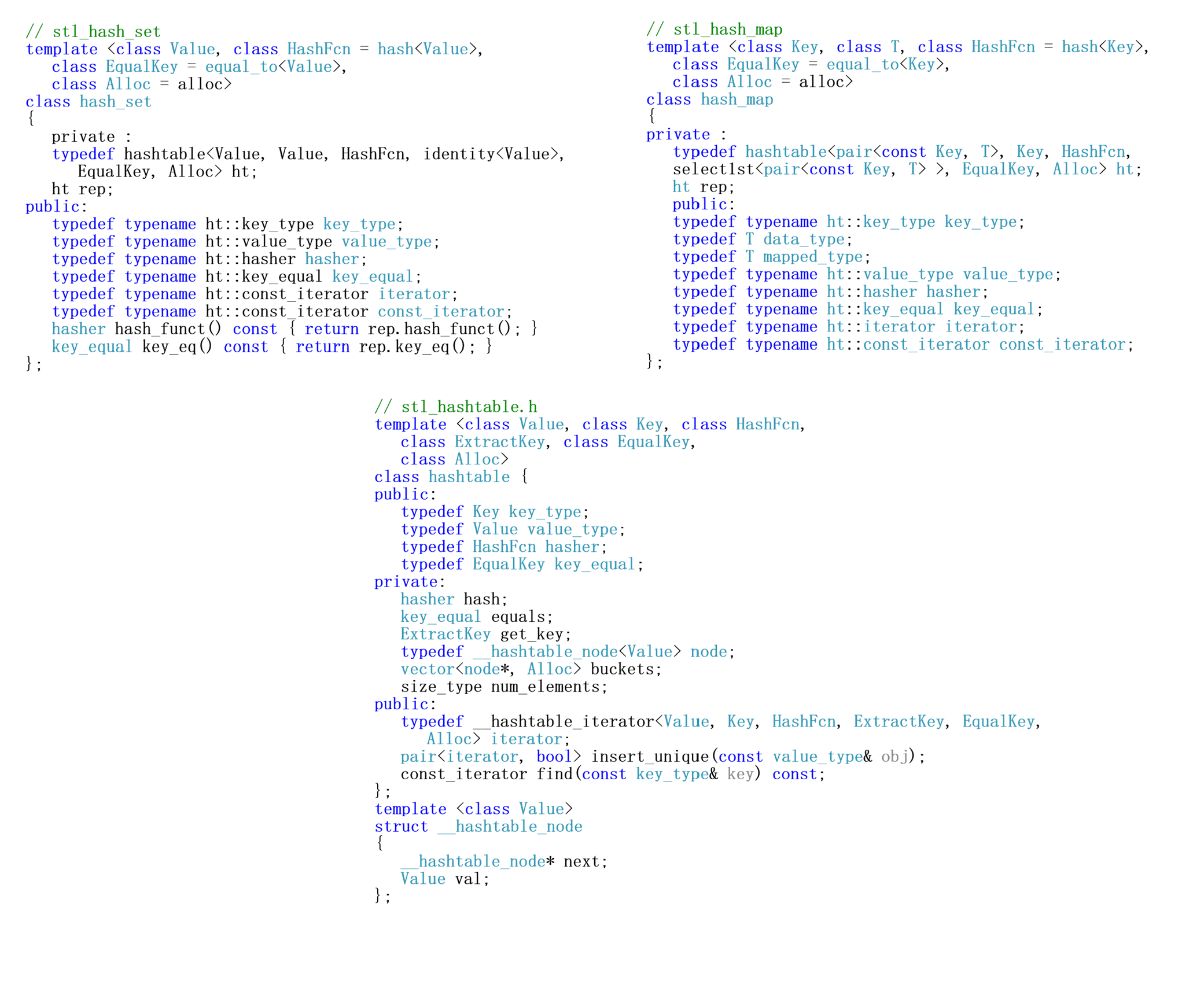Click __hashtable_node struct name

pyautogui.click(x=509, y=825)
